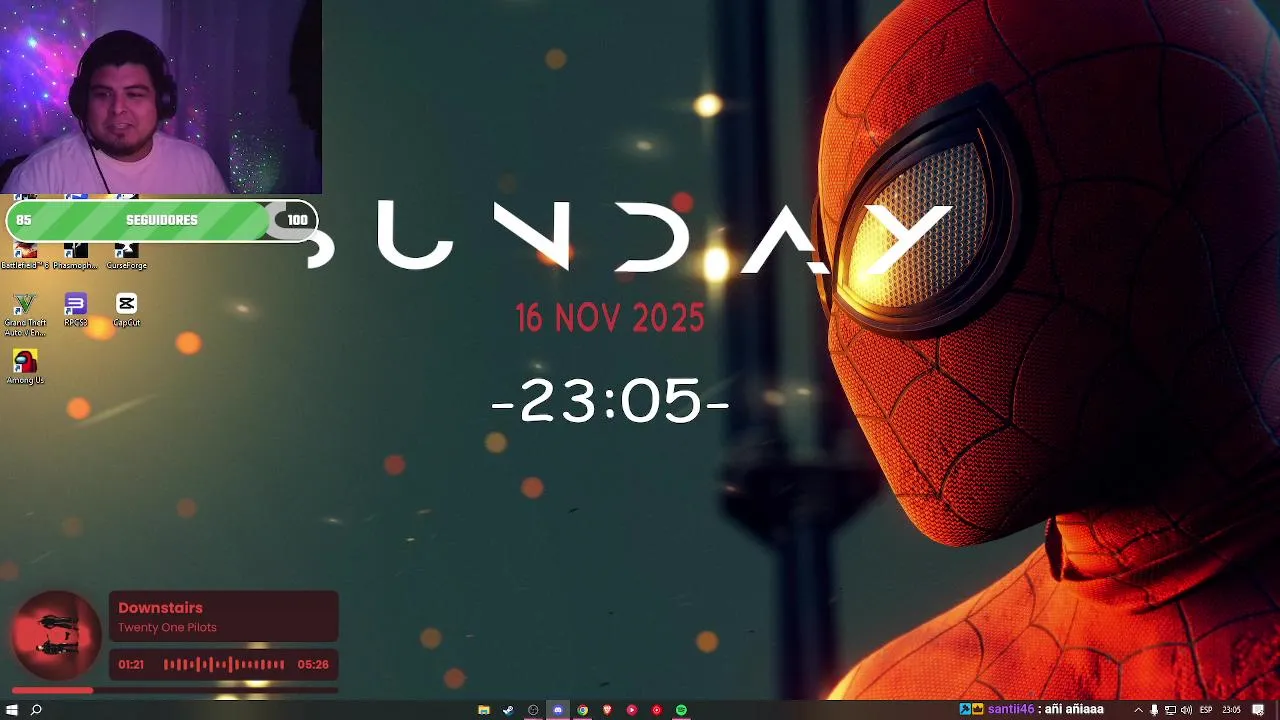
Task: Open the taskbar clock showing 23:05
Action: [1231, 710]
